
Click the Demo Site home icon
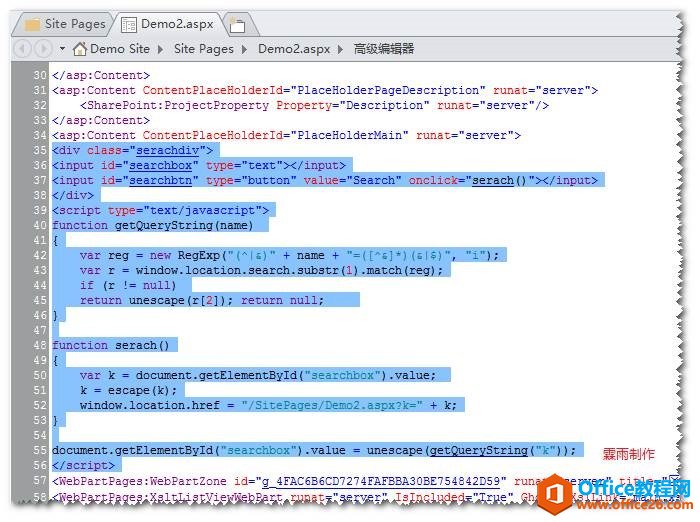coord(79,49)
